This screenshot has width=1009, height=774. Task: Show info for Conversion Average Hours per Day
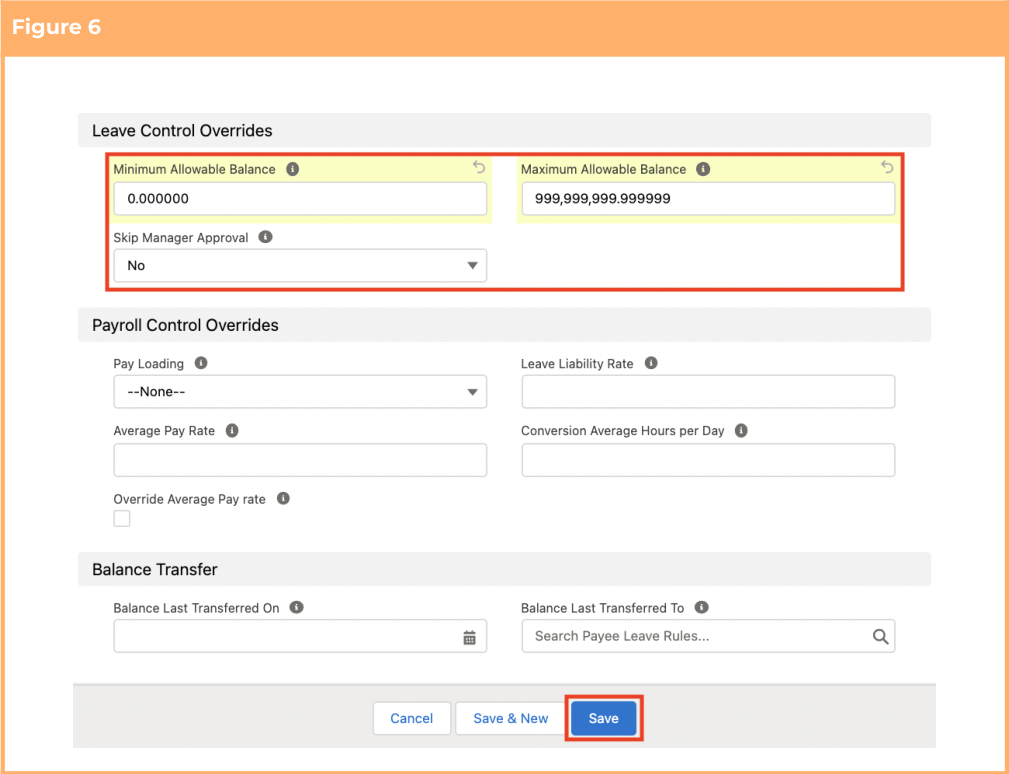pos(741,430)
